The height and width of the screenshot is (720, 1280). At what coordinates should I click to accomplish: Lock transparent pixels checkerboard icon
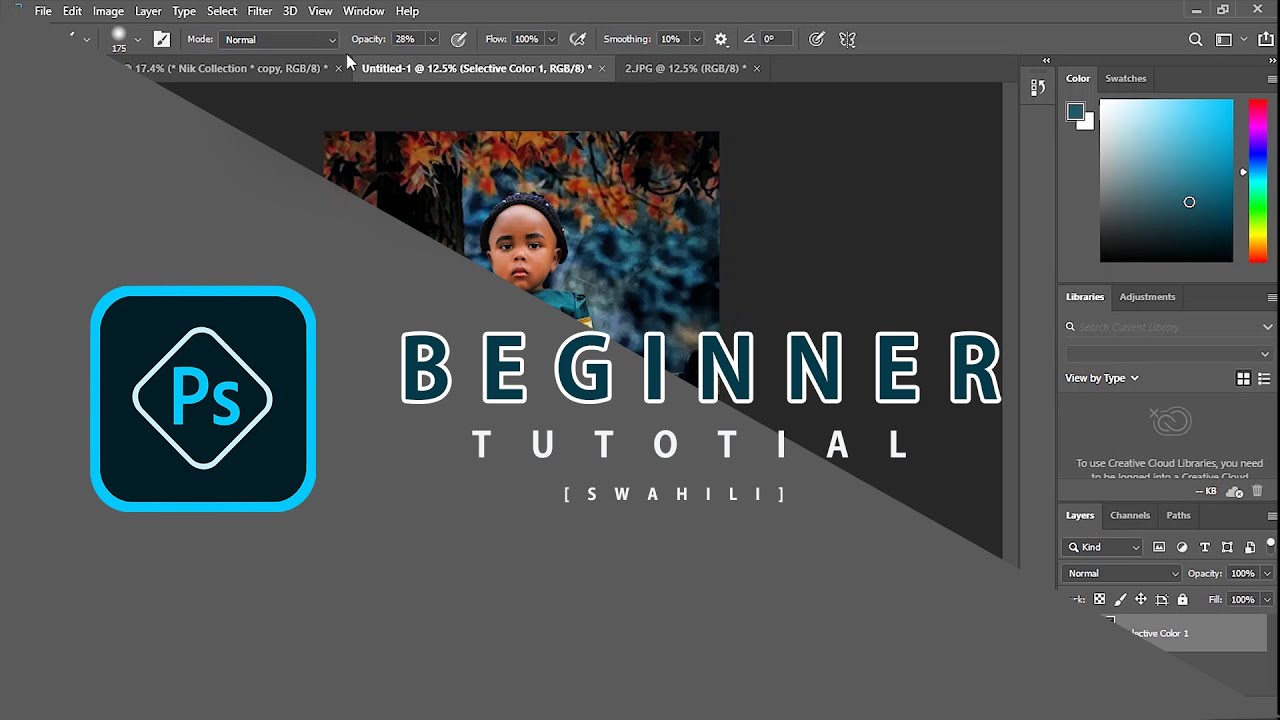pos(1099,599)
